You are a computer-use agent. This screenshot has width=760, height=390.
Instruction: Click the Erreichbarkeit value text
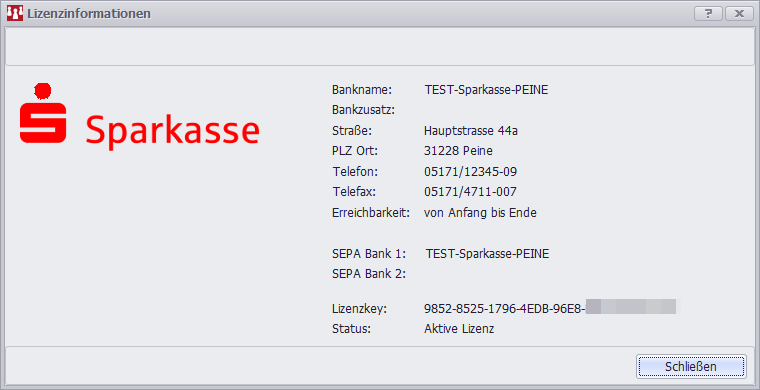[480, 213]
